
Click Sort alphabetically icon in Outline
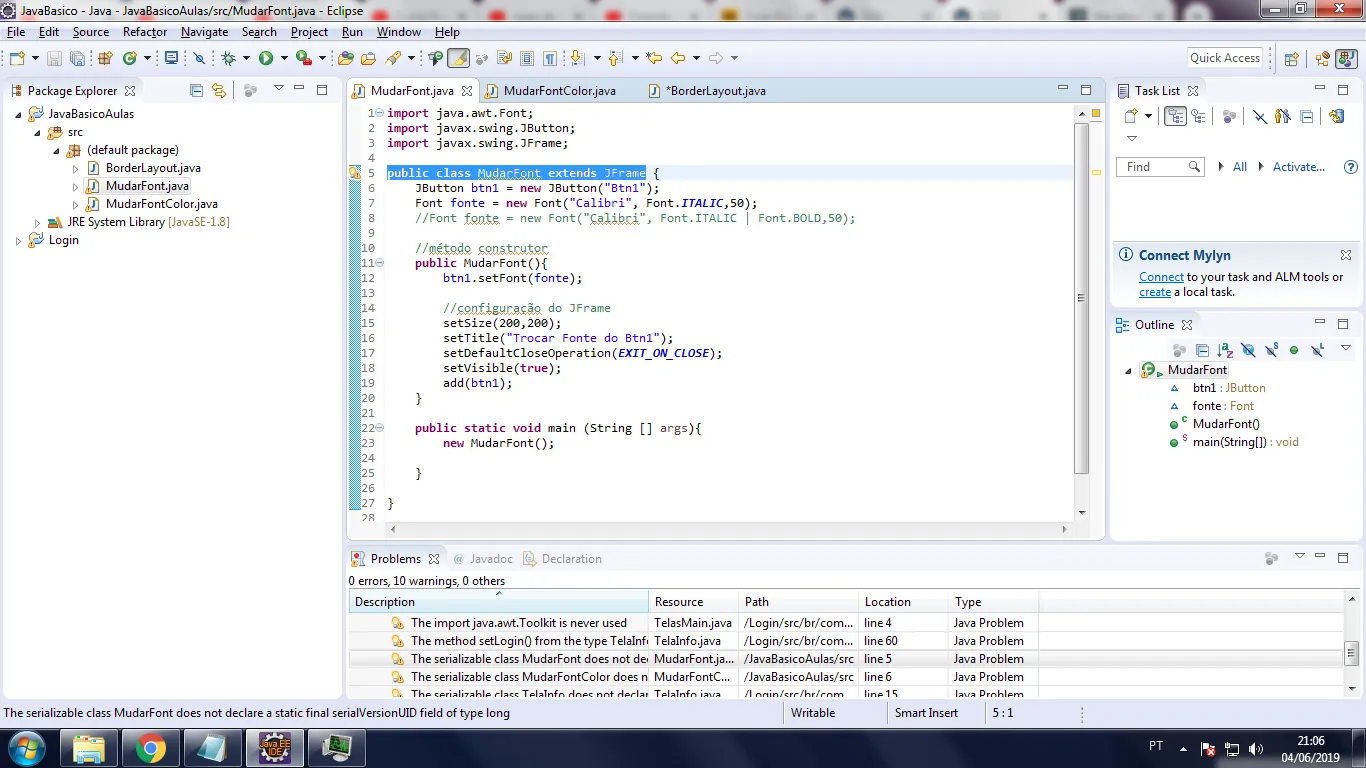[1225, 350]
